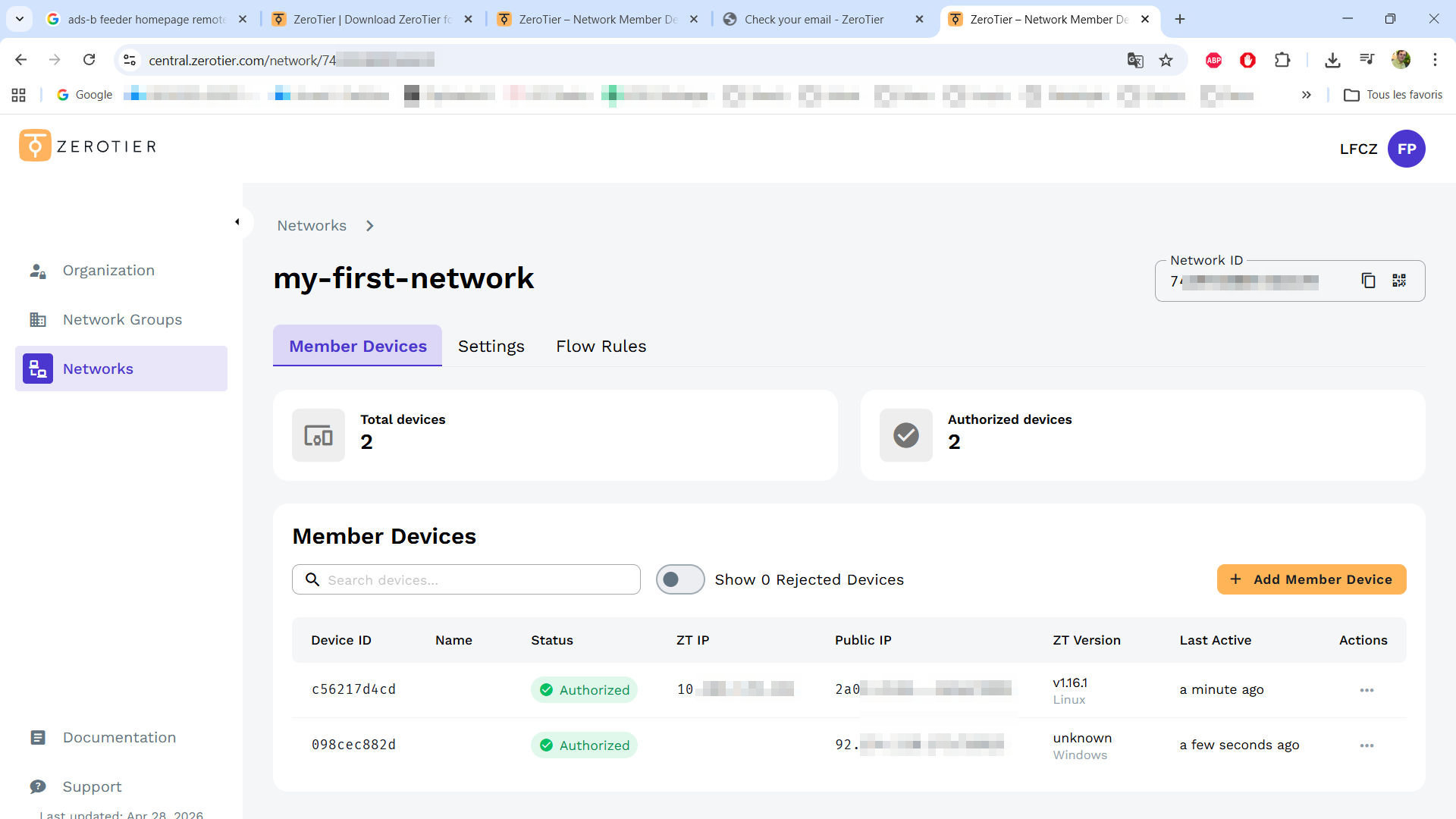Open the Google bookmark
Viewport: 1456px width, 819px height.
[x=85, y=95]
